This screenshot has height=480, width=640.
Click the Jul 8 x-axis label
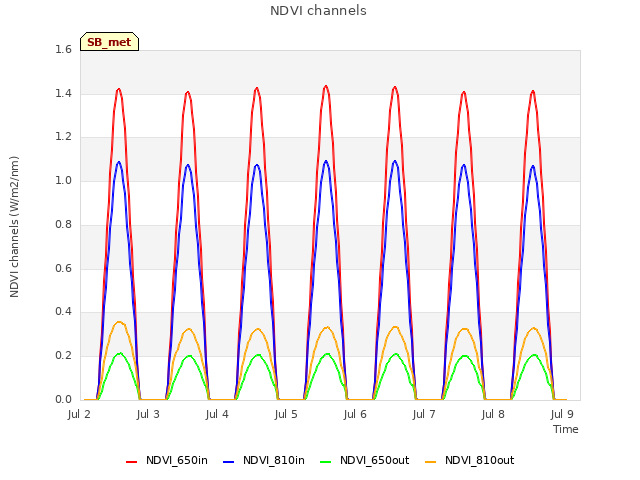tap(493, 414)
